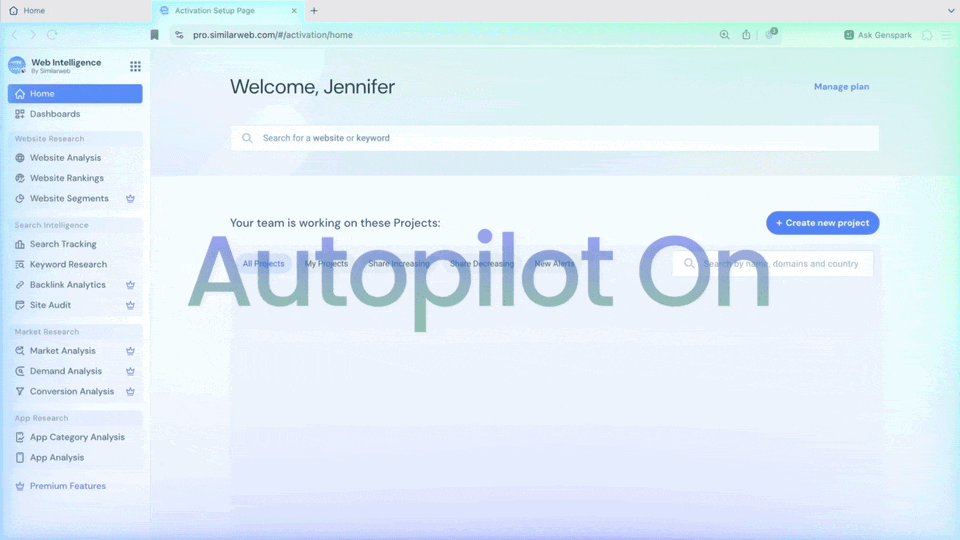Image resolution: width=960 pixels, height=540 pixels.
Task: Click the Website Analysis globe icon
Action: click(20, 158)
